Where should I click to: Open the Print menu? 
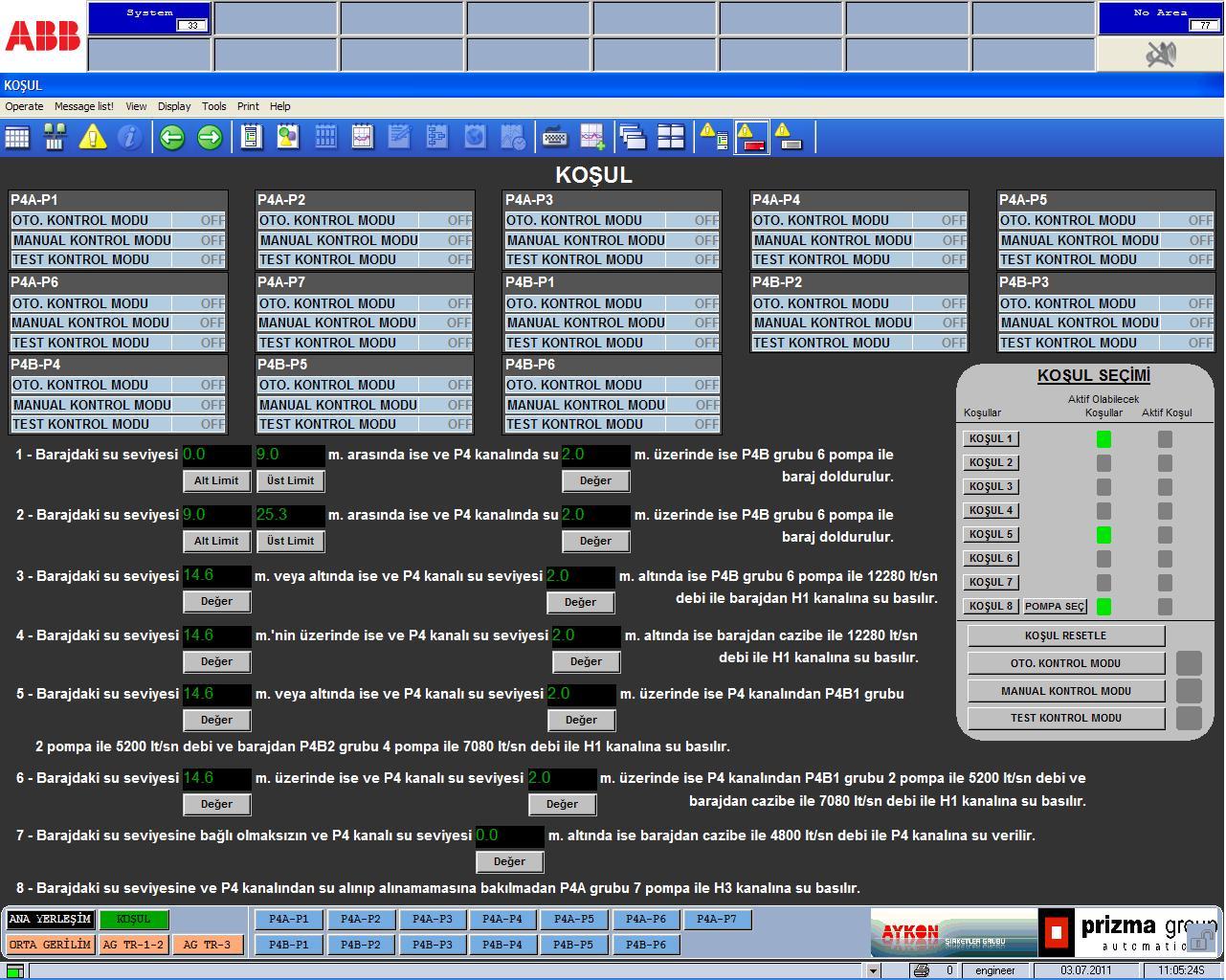click(x=248, y=106)
